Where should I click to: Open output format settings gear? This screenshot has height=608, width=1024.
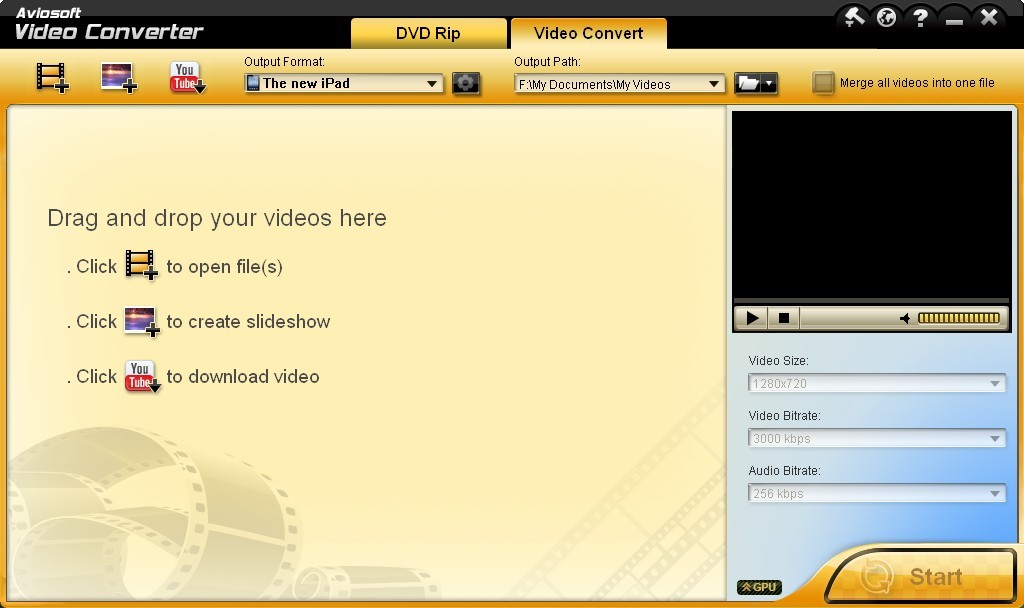tap(466, 84)
